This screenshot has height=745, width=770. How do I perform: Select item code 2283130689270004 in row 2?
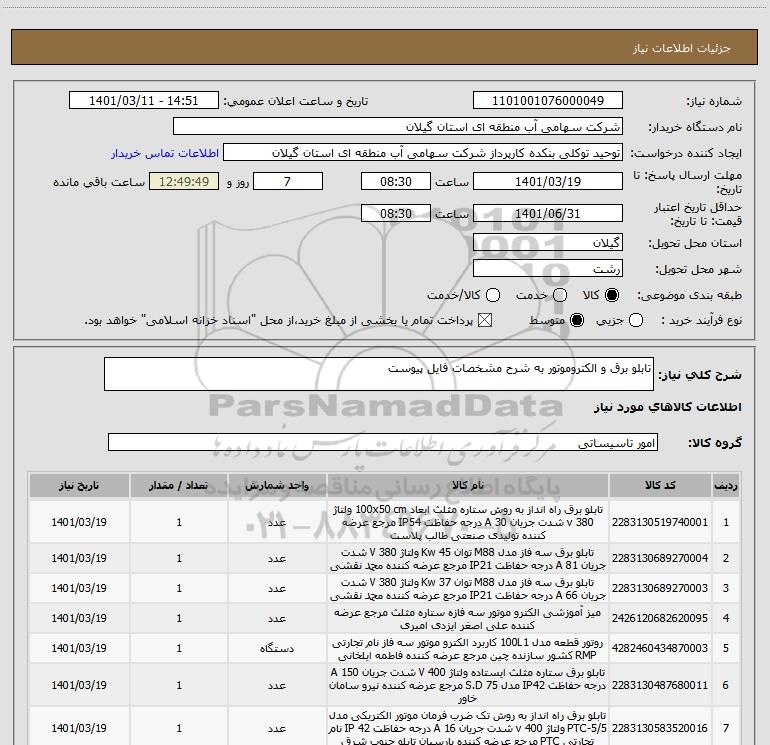click(660, 558)
